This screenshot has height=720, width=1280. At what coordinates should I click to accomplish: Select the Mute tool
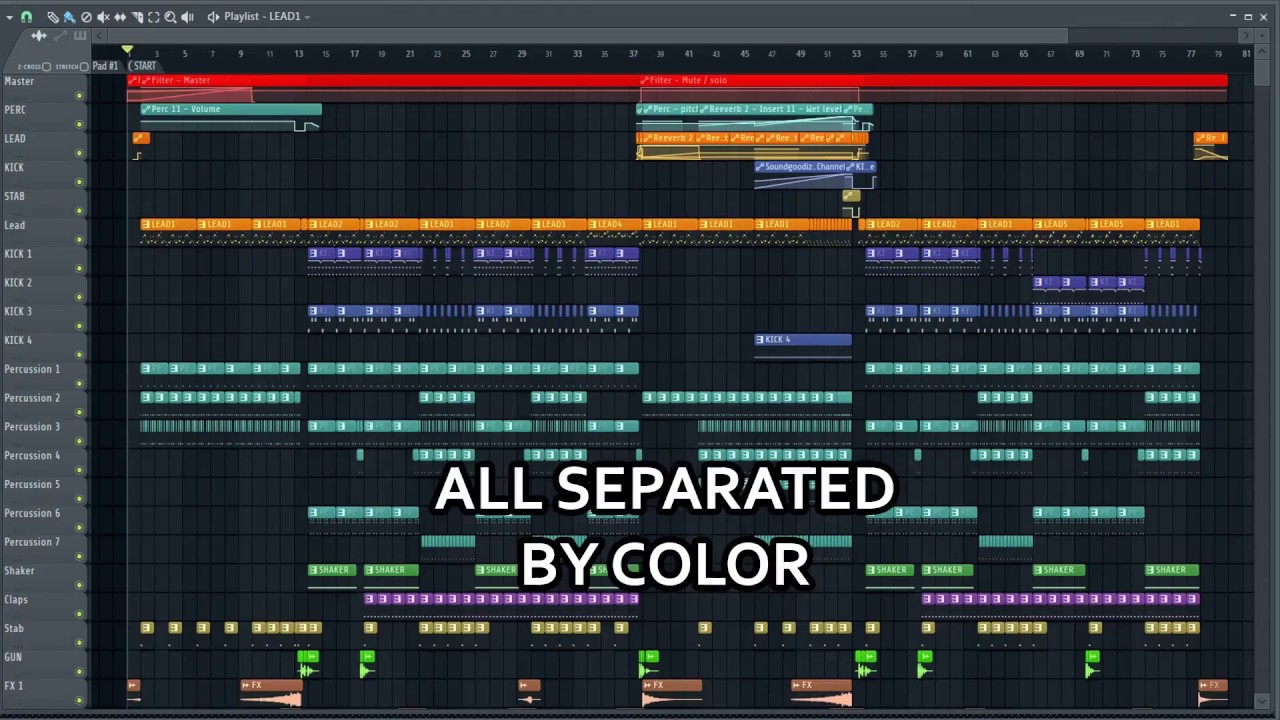tap(103, 17)
